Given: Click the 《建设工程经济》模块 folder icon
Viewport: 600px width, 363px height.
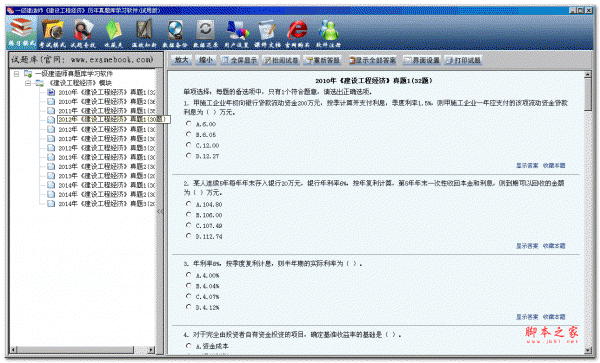Looking at the screenshot, I should tap(39, 83).
